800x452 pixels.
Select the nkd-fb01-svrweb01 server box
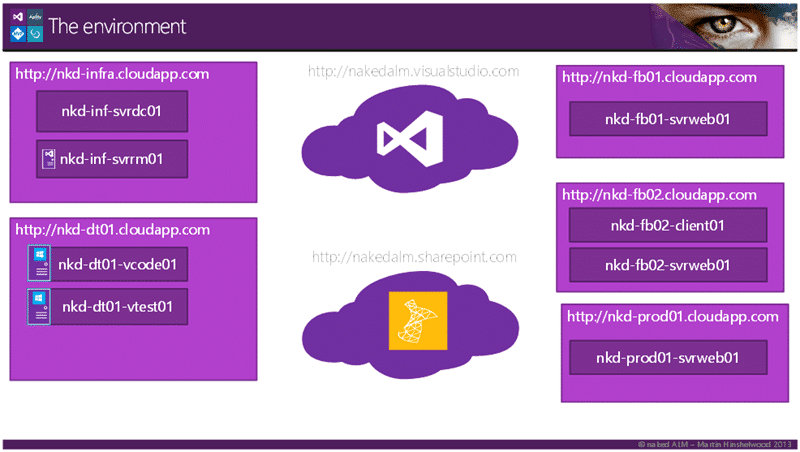point(668,119)
